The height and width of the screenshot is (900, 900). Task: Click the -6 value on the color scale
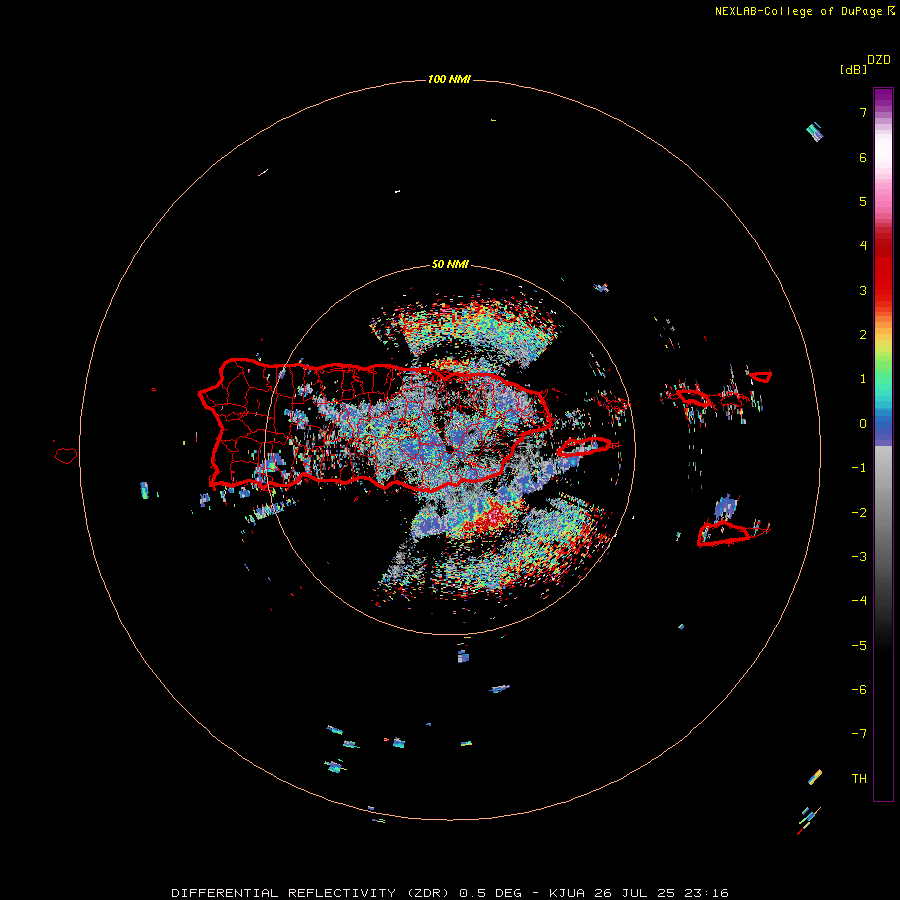click(x=859, y=690)
